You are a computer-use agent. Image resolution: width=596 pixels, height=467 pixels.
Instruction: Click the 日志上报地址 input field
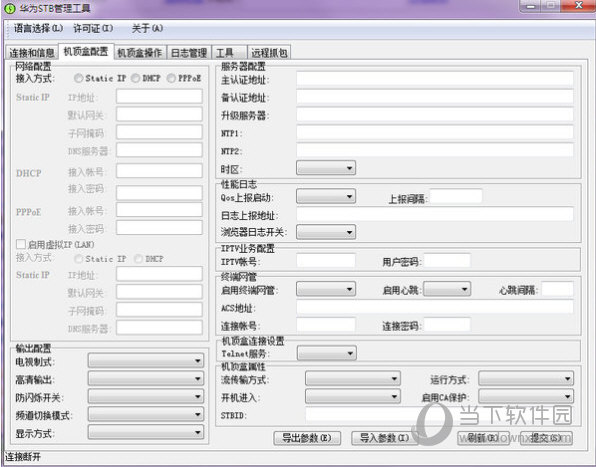coord(435,214)
